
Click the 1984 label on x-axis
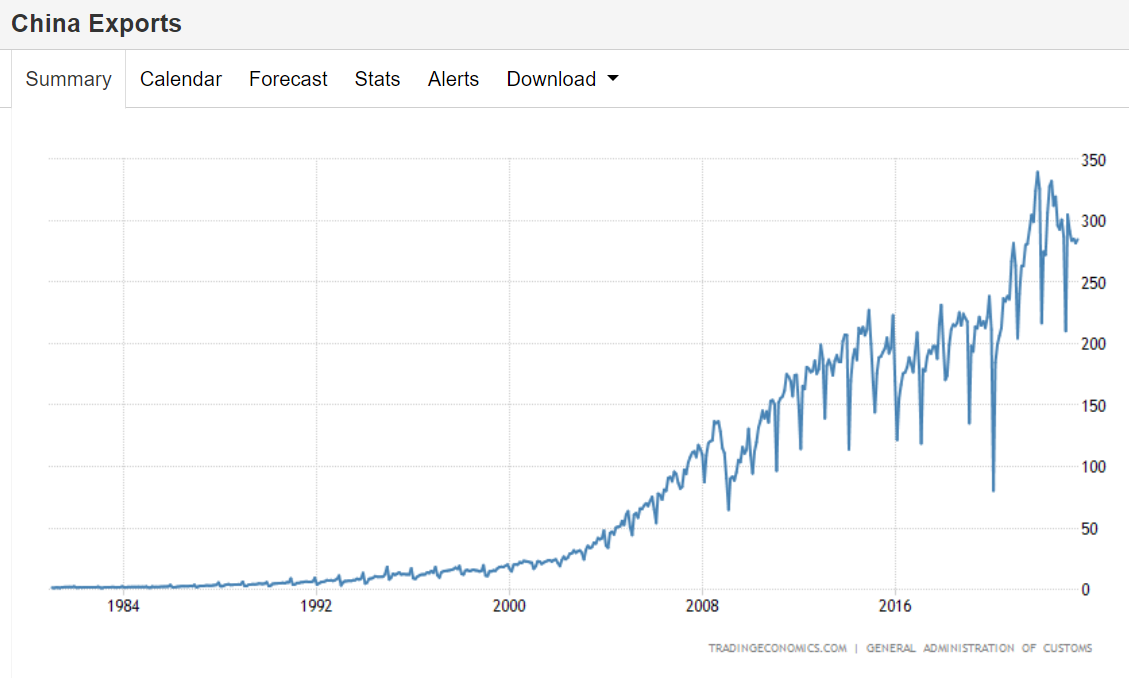pyautogui.click(x=123, y=606)
